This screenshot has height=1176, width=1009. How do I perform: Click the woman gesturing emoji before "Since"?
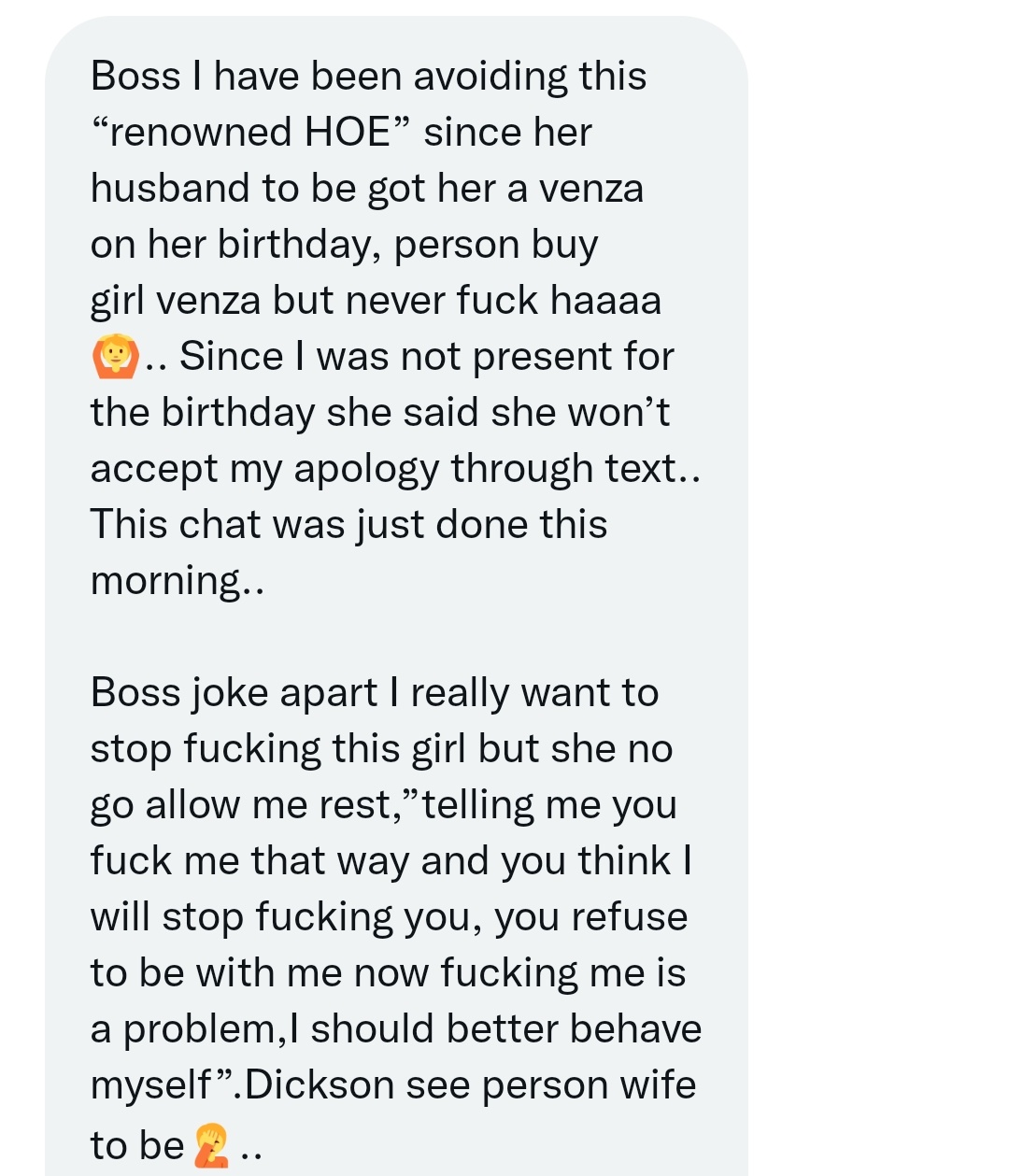[115, 357]
